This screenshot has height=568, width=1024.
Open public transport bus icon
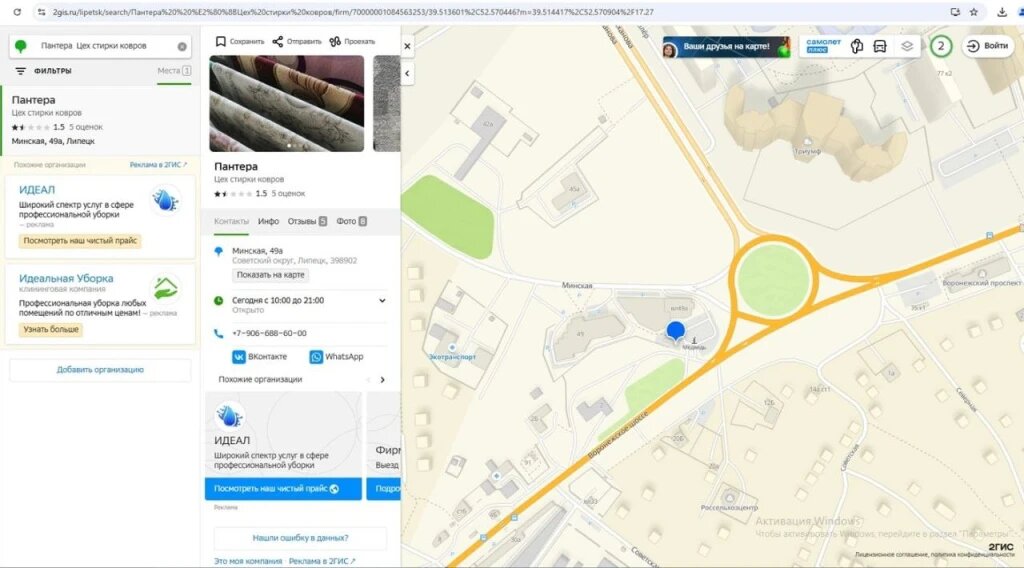880,46
